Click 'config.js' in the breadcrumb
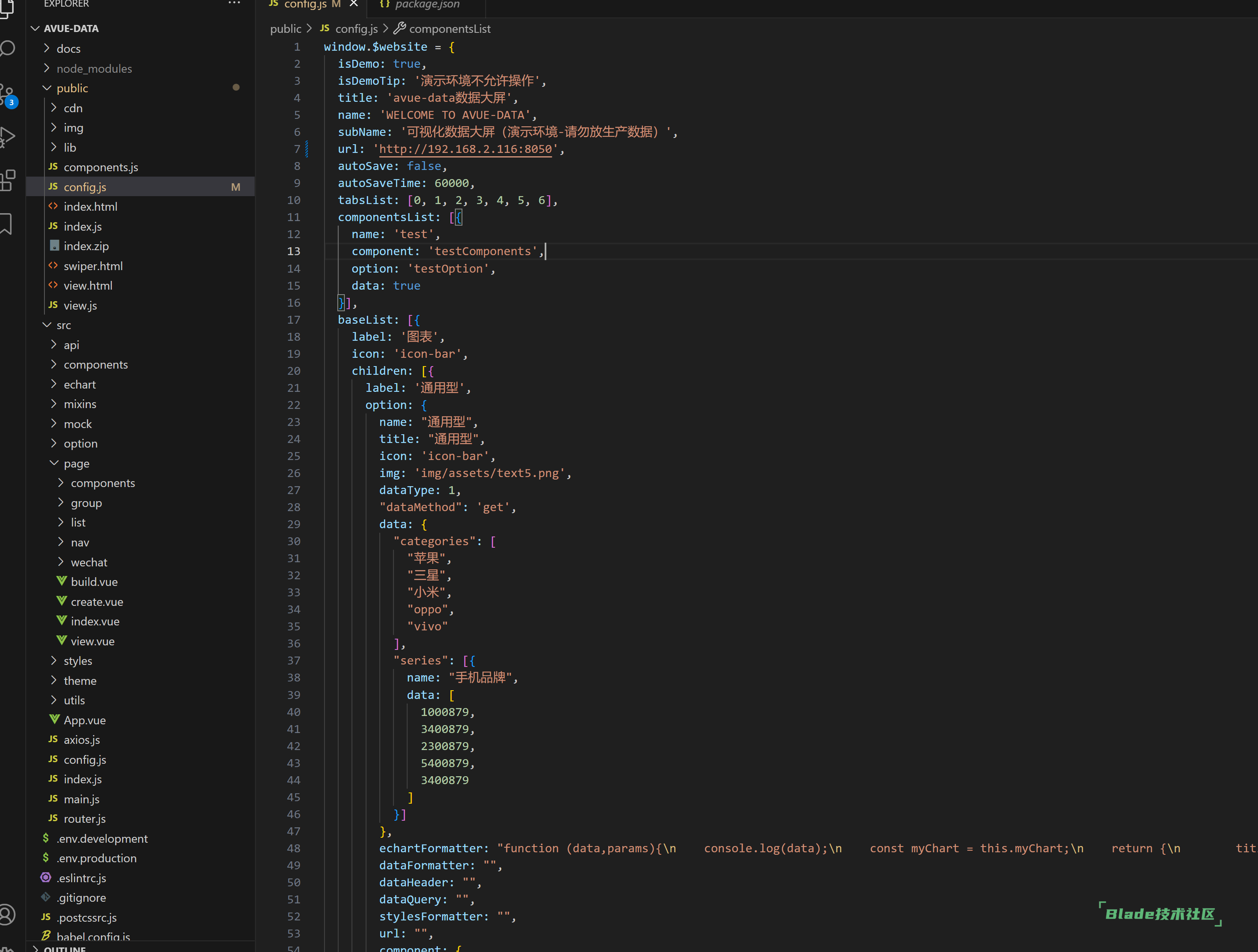This screenshot has height=952, width=1258. tap(356, 28)
